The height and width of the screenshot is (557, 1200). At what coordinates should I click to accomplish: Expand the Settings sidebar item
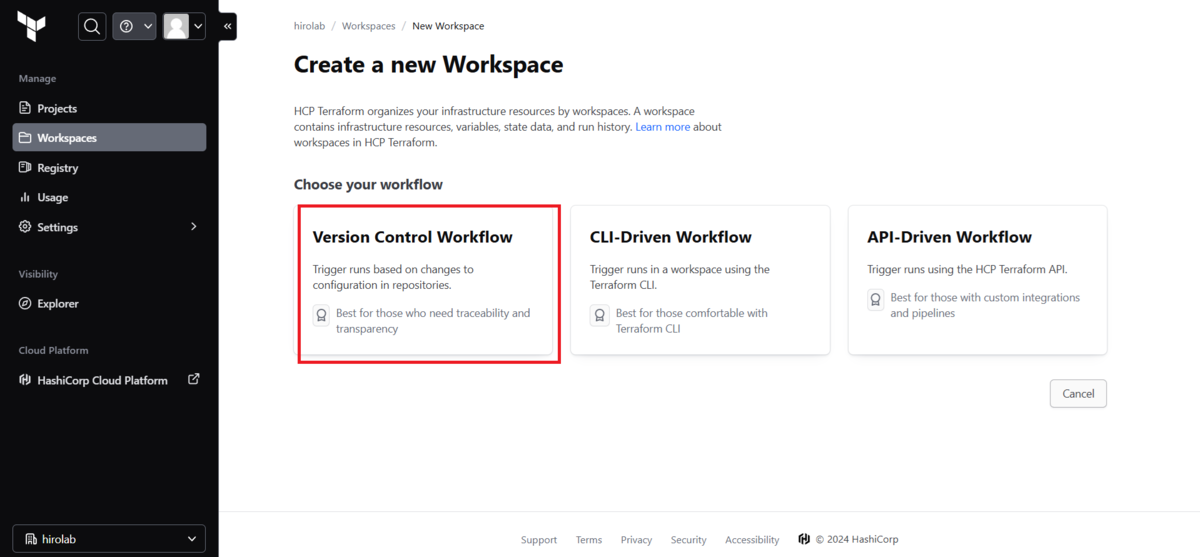[109, 227]
